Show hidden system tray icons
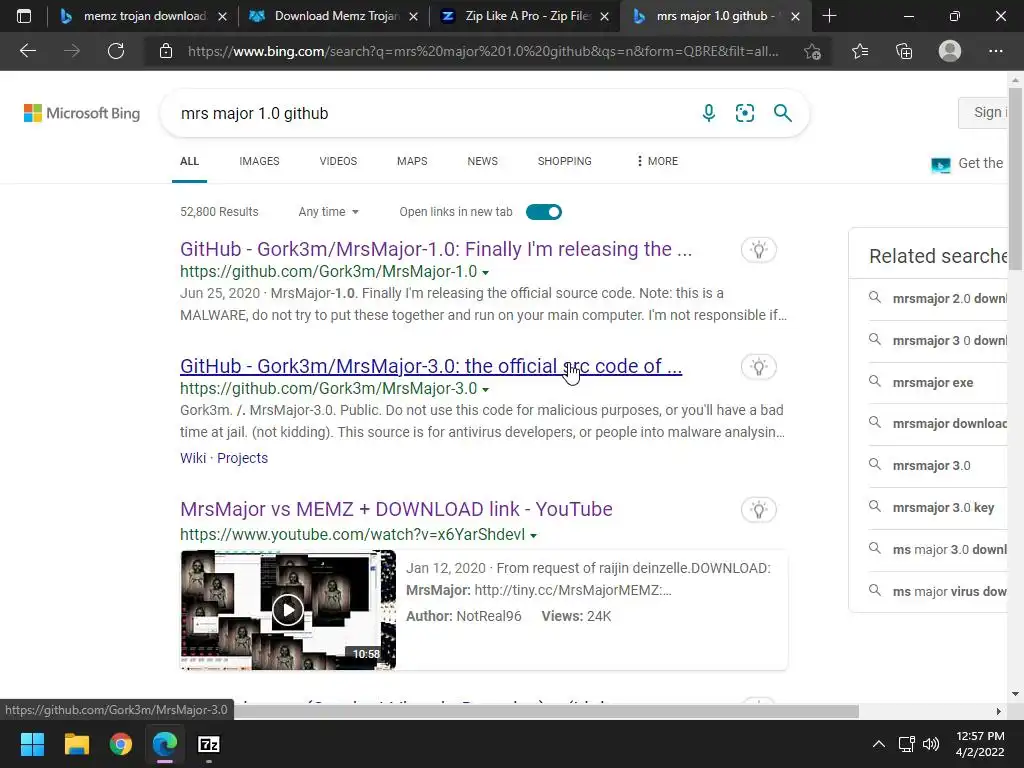Viewport: 1024px width, 768px height. (x=879, y=744)
